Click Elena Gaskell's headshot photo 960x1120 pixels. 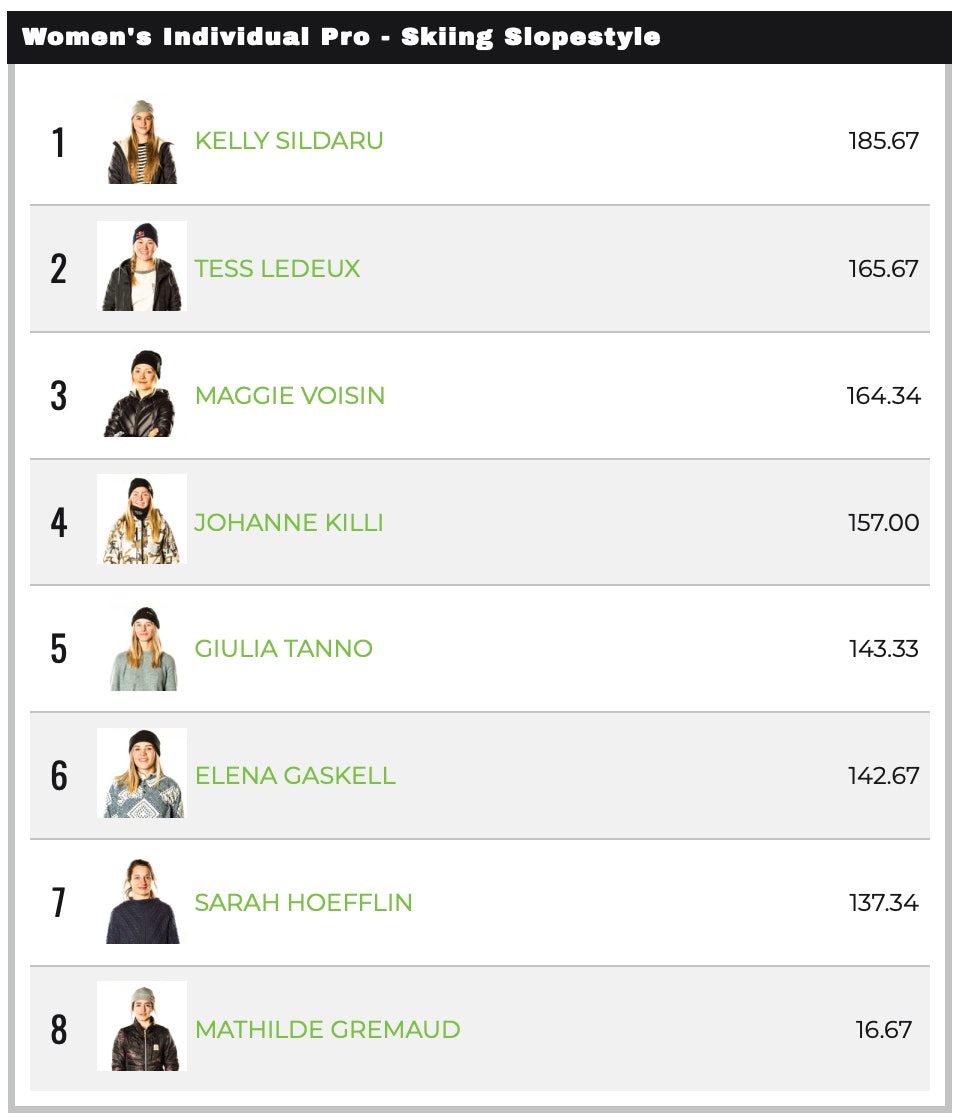point(142,774)
